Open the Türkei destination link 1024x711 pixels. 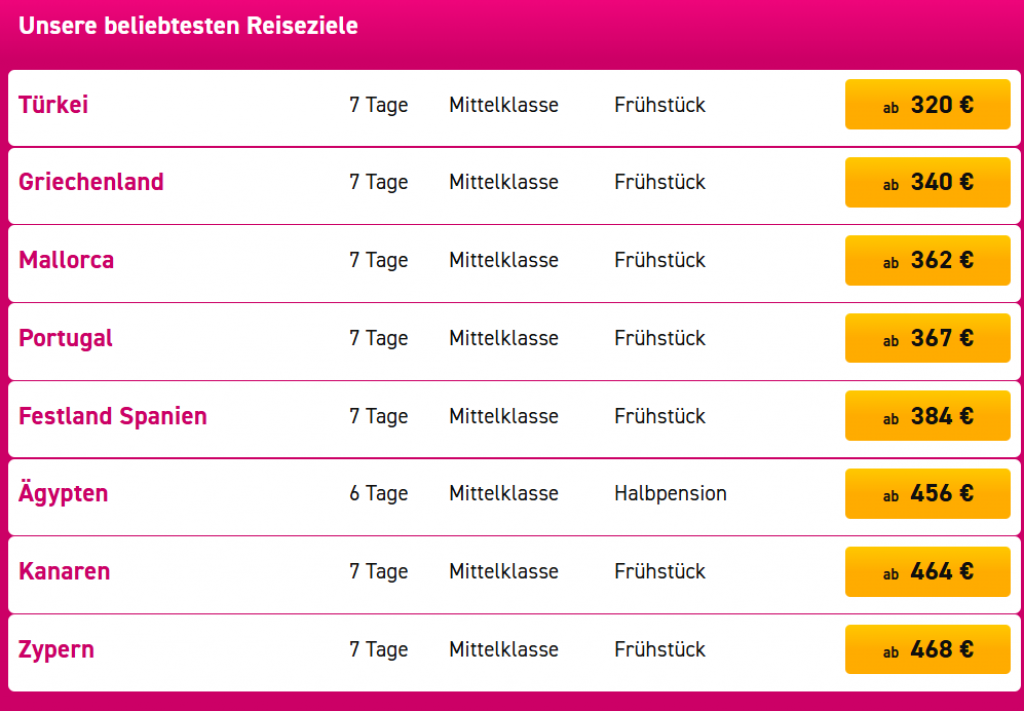click(53, 105)
